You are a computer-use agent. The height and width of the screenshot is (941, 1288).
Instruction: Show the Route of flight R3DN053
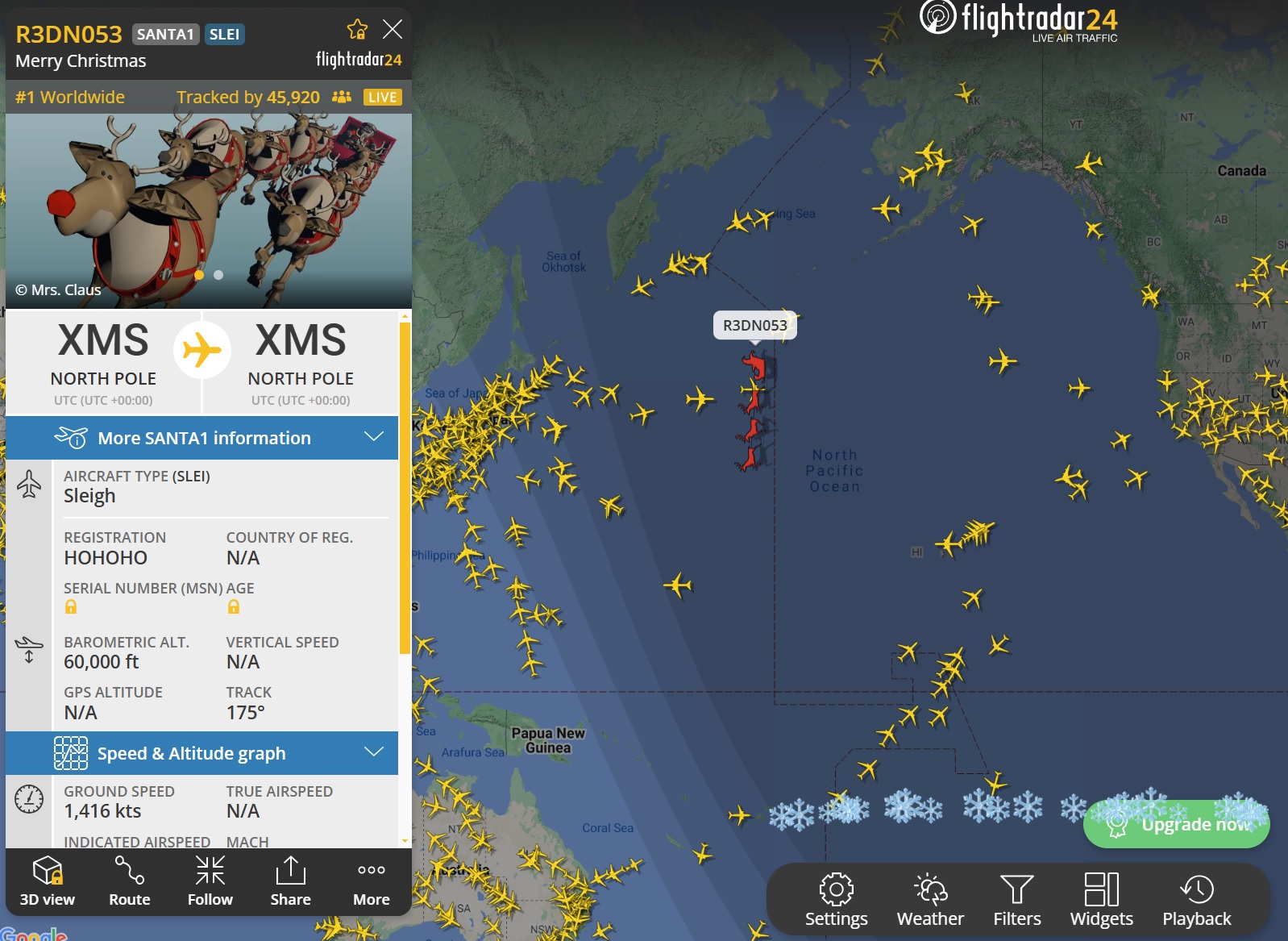click(129, 881)
